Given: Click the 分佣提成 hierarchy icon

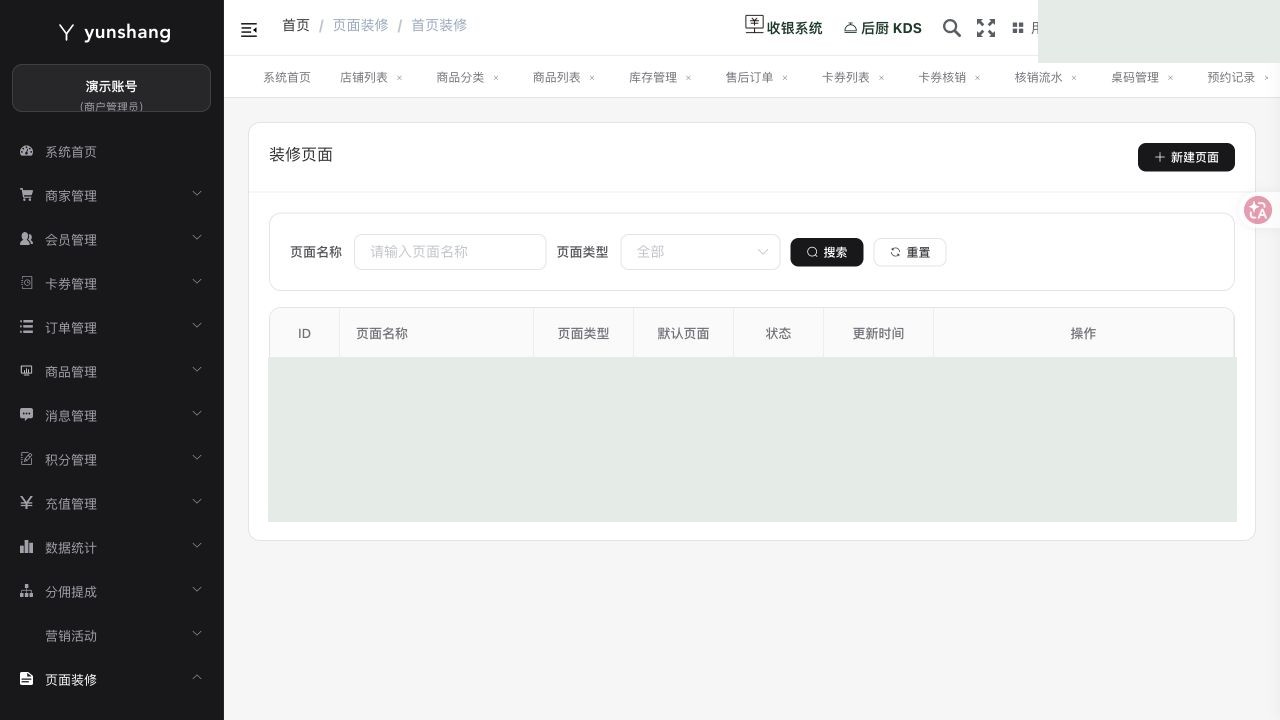Looking at the screenshot, I should coord(27,591).
